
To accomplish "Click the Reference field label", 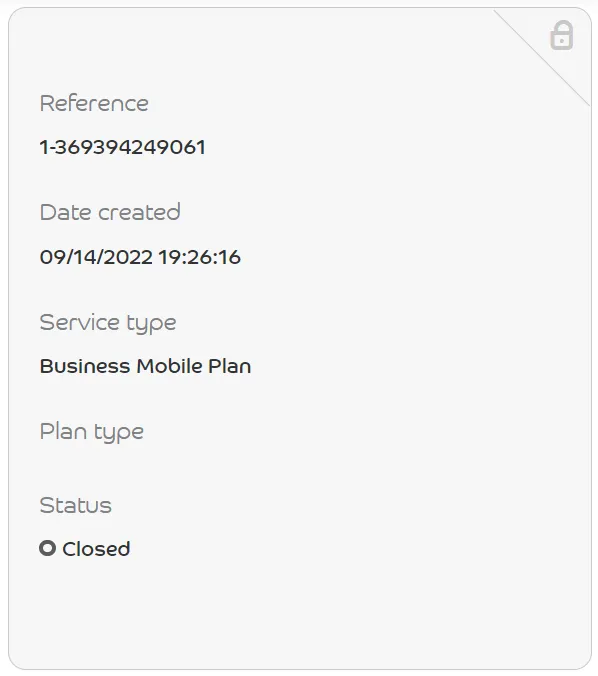I will click(x=94, y=103).
